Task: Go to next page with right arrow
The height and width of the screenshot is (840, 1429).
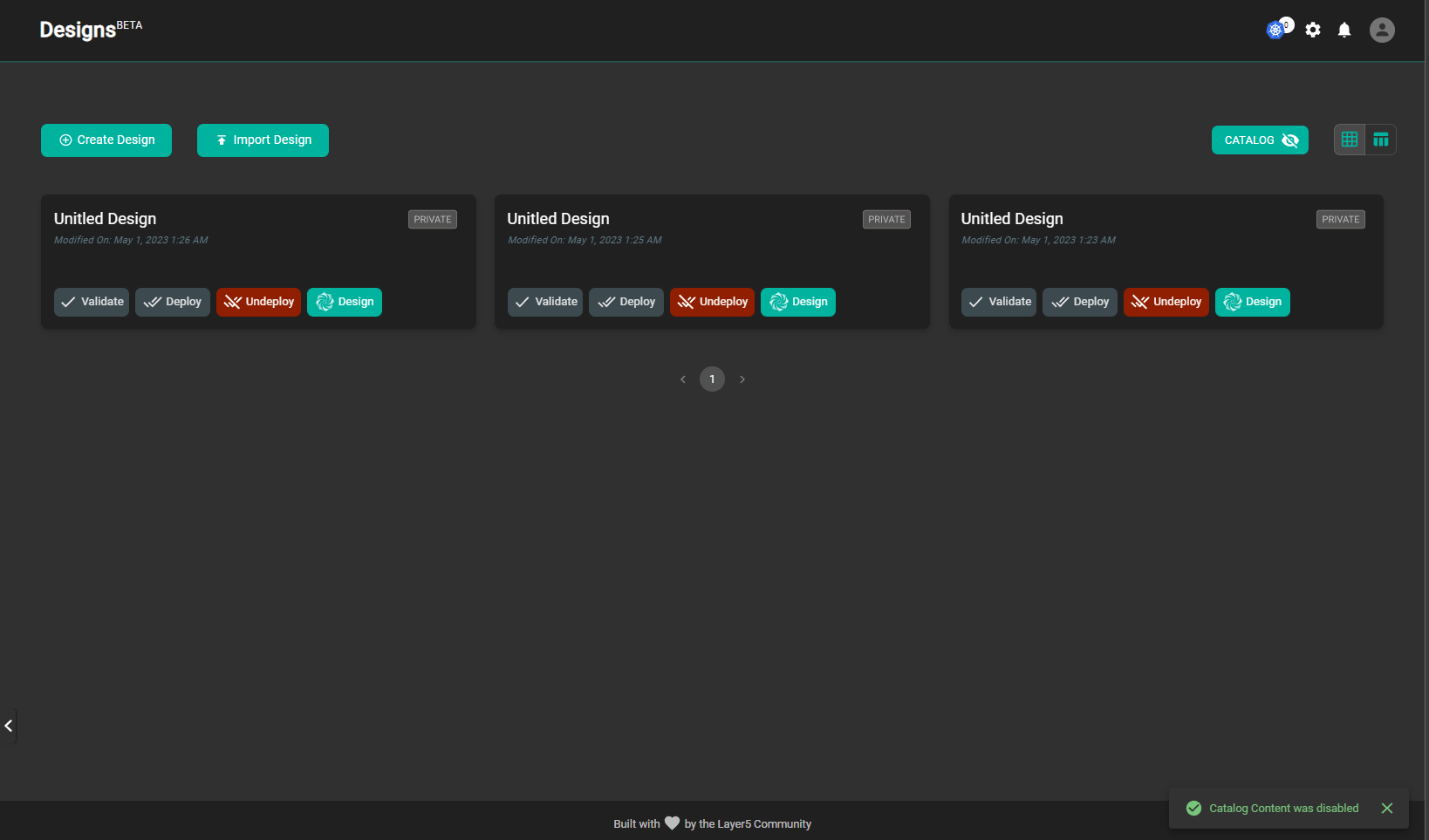Action: (x=742, y=379)
